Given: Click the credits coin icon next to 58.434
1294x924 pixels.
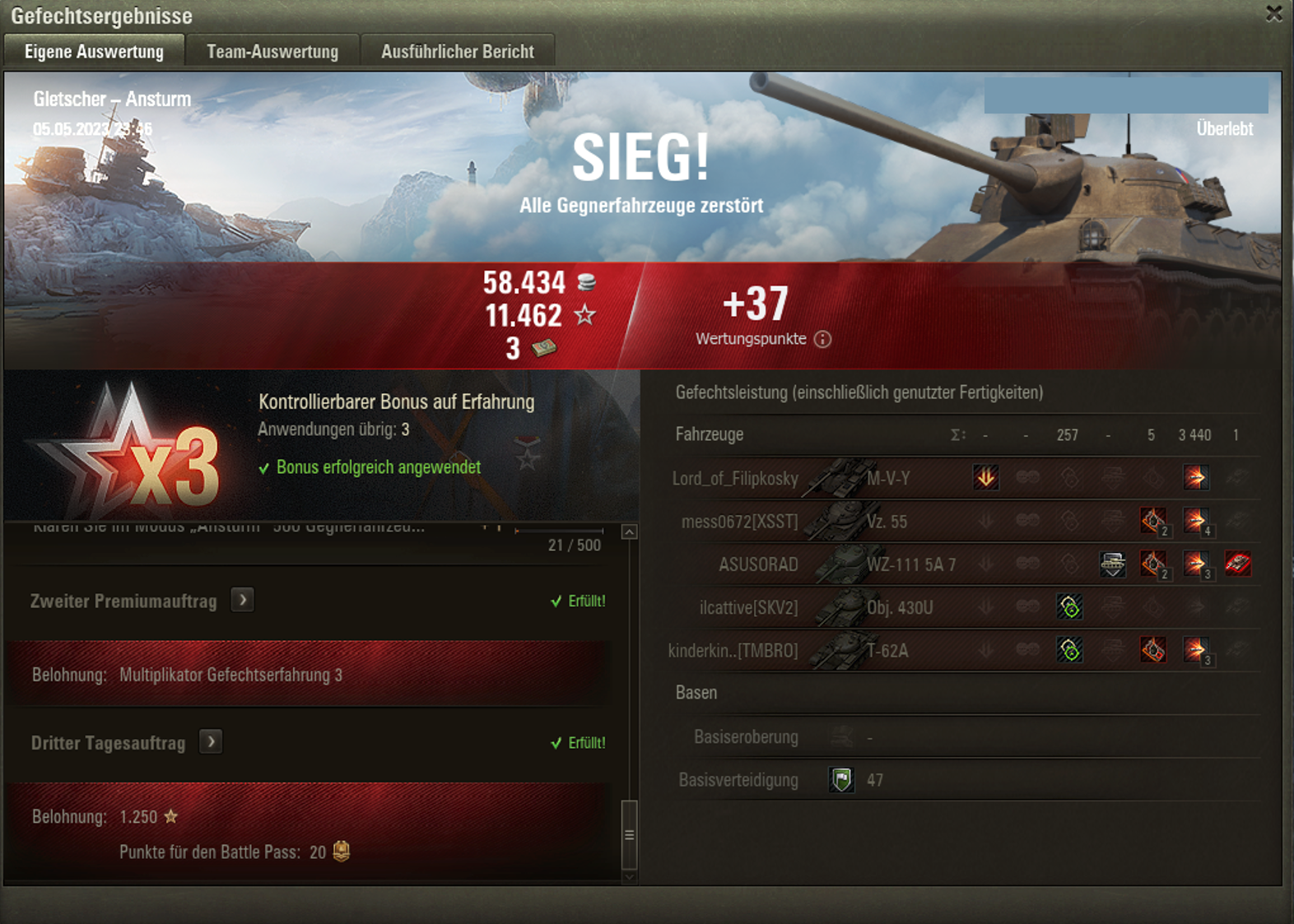Looking at the screenshot, I should pyautogui.click(x=586, y=282).
